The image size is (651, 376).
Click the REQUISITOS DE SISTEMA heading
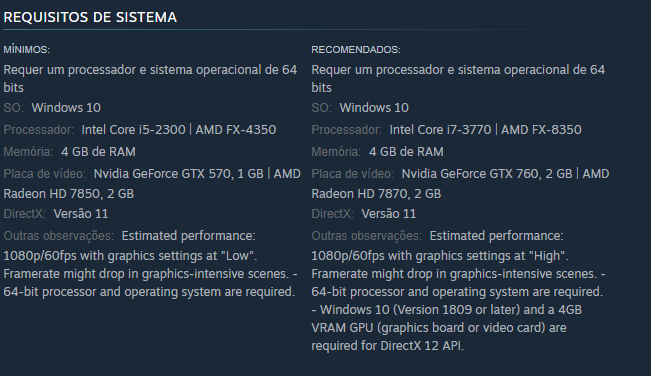pos(90,17)
